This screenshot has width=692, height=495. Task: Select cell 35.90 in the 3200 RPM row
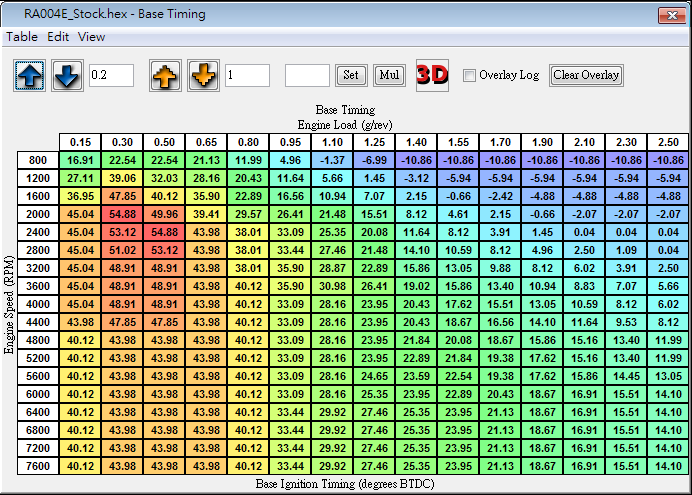tap(290, 268)
